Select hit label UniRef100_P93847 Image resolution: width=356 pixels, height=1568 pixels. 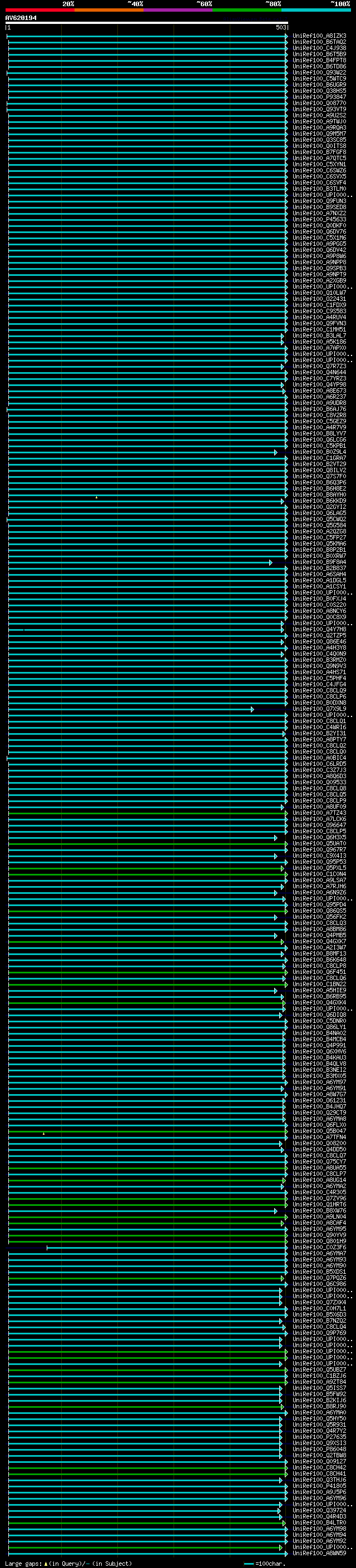[319, 97]
